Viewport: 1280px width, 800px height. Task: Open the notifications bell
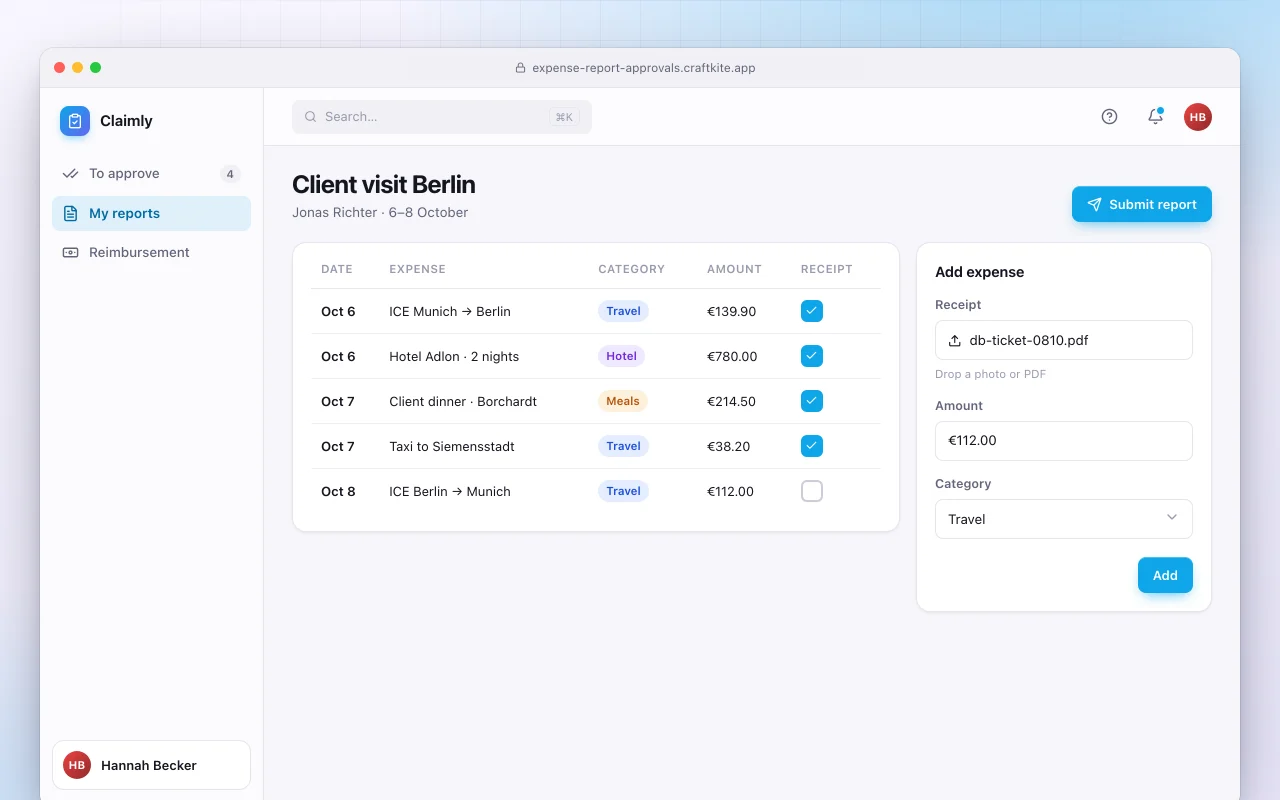pos(1155,116)
